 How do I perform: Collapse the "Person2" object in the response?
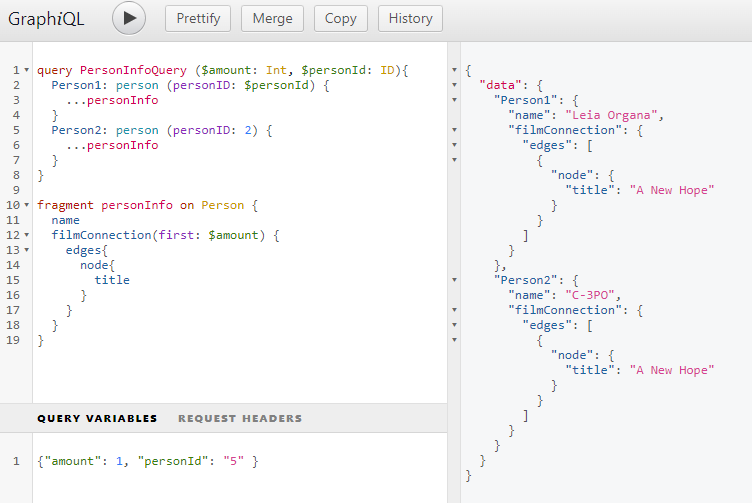click(x=455, y=280)
